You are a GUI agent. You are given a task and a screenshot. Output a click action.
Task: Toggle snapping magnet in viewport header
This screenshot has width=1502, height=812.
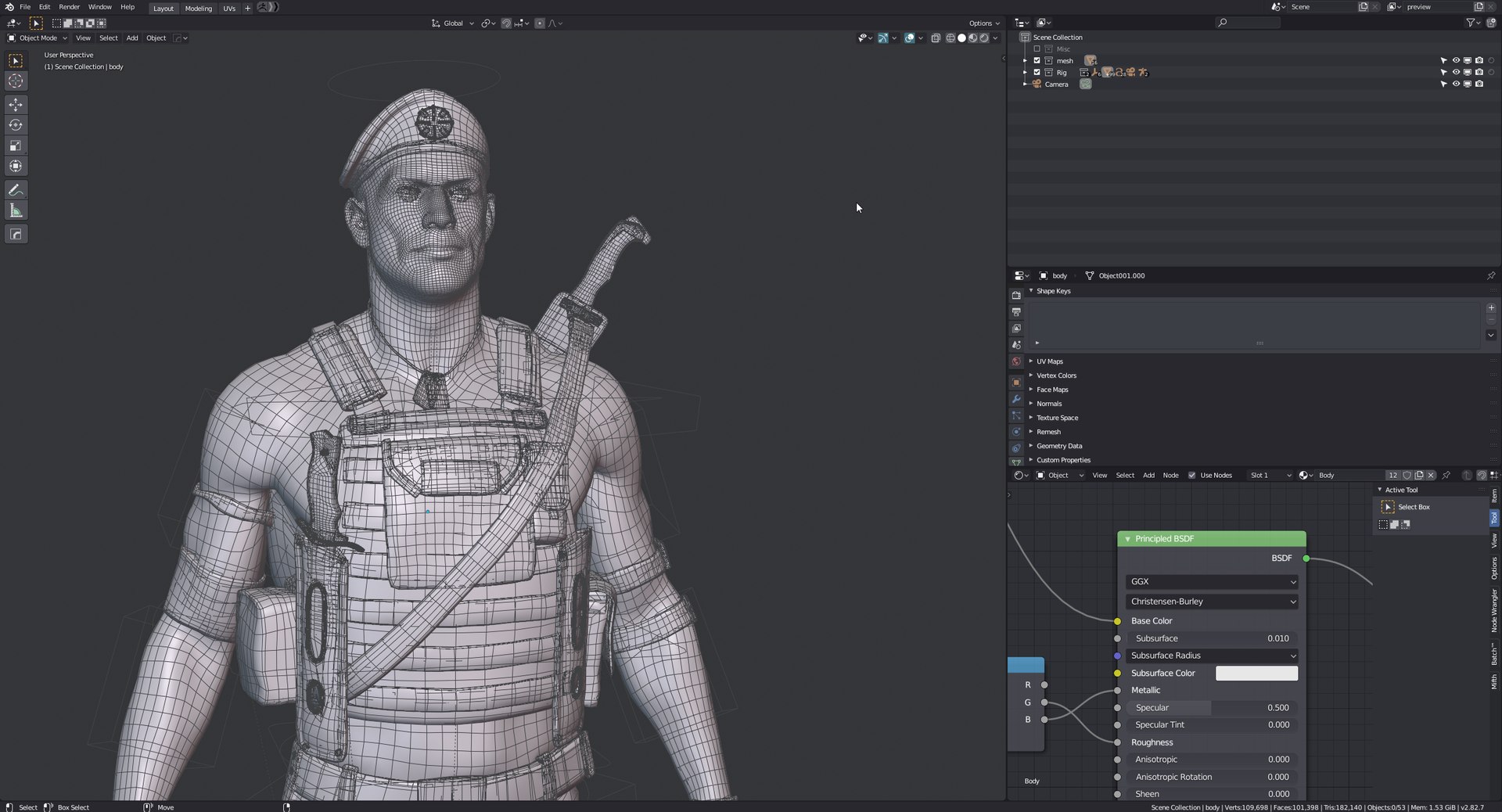[x=506, y=23]
